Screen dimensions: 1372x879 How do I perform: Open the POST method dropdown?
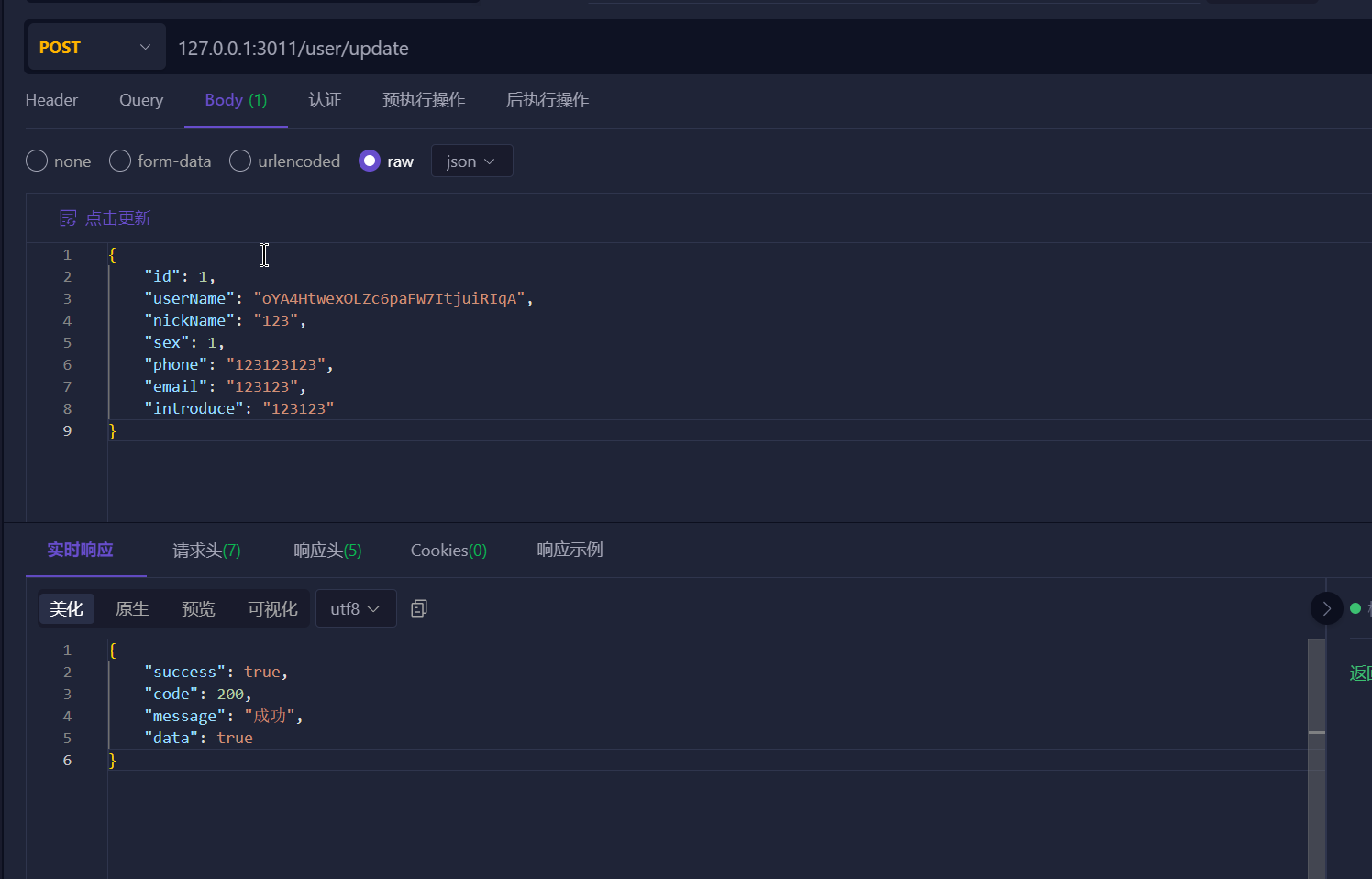coord(95,48)
